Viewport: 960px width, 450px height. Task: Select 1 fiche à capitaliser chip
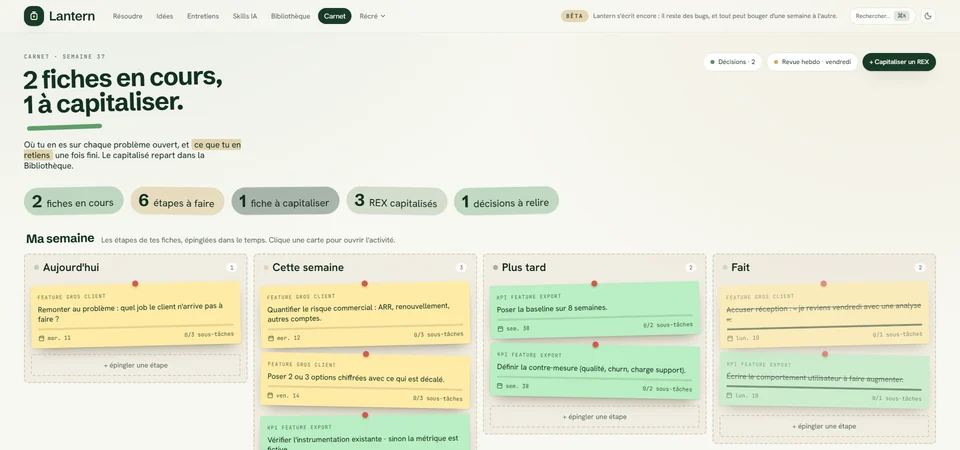point(285,201)
